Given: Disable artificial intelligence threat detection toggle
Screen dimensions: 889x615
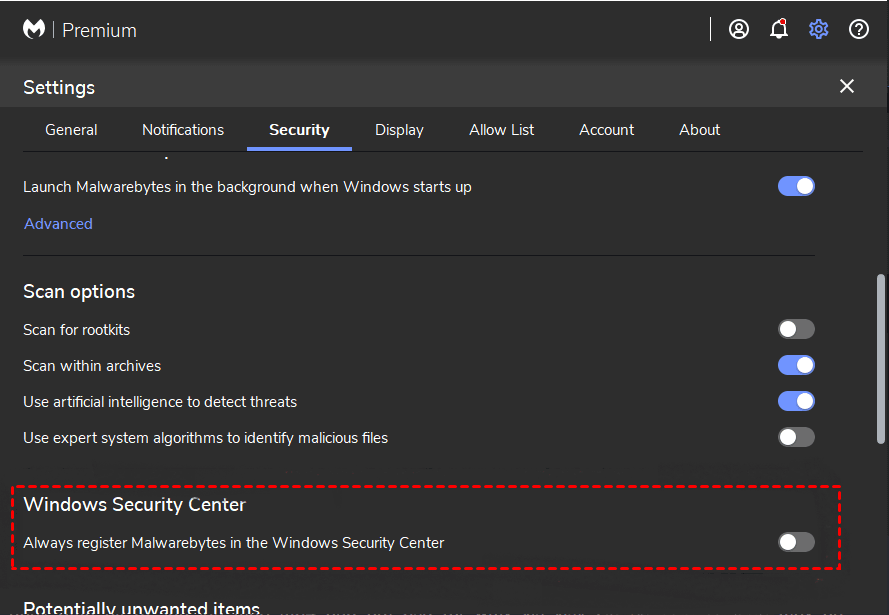Looking at the screenshot, I should point(796,402).
